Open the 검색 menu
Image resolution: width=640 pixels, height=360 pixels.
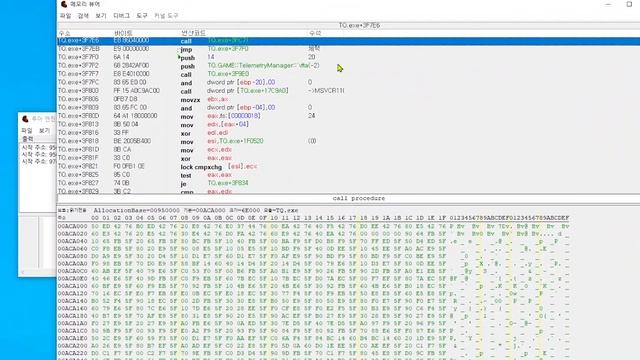(x=83, y=16)
